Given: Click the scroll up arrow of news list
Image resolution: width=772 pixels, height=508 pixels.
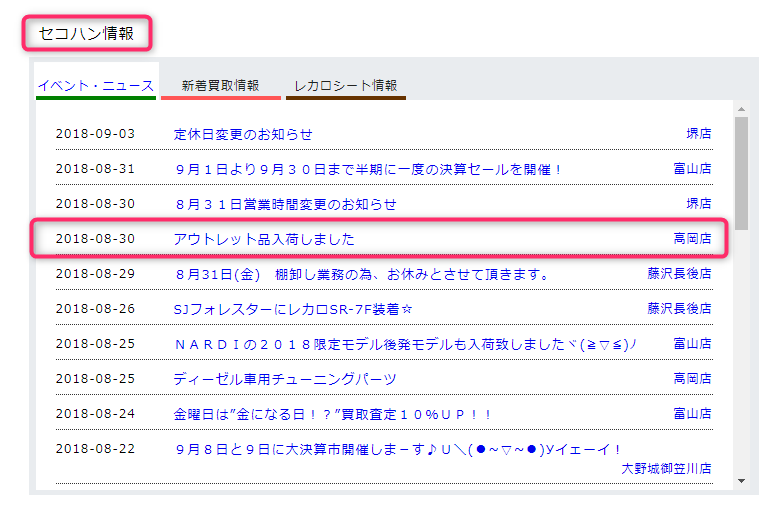Looking at the screenshot, I should [x=741, y=108].
